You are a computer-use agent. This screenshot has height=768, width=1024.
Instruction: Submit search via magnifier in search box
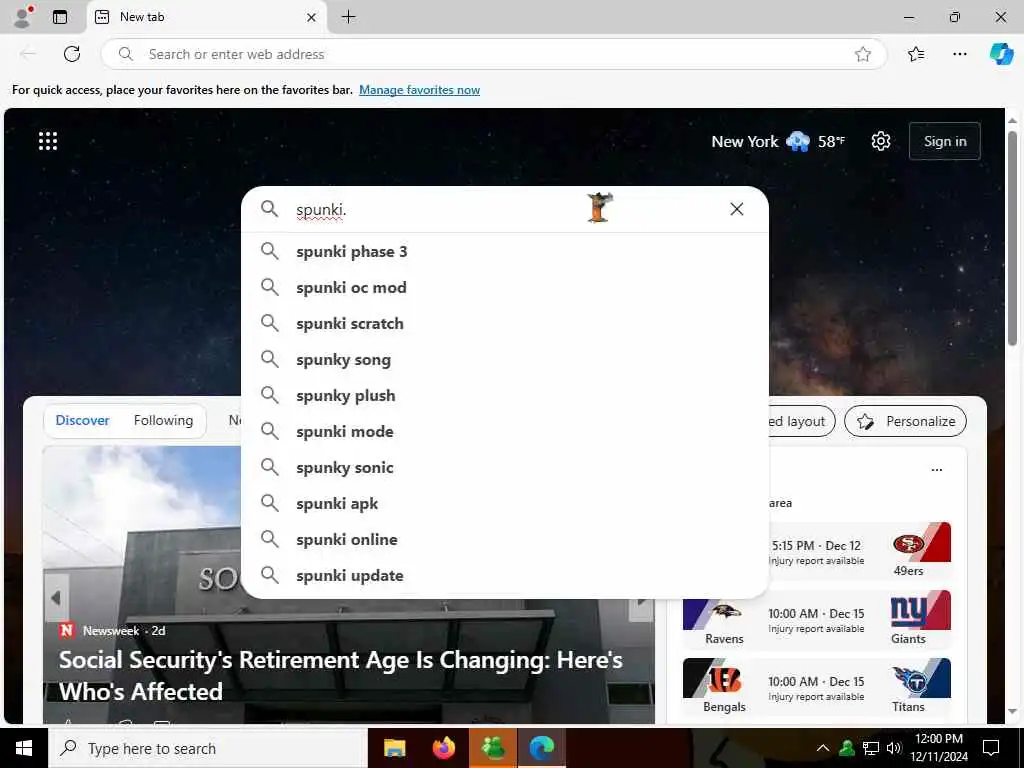[269, 209]
